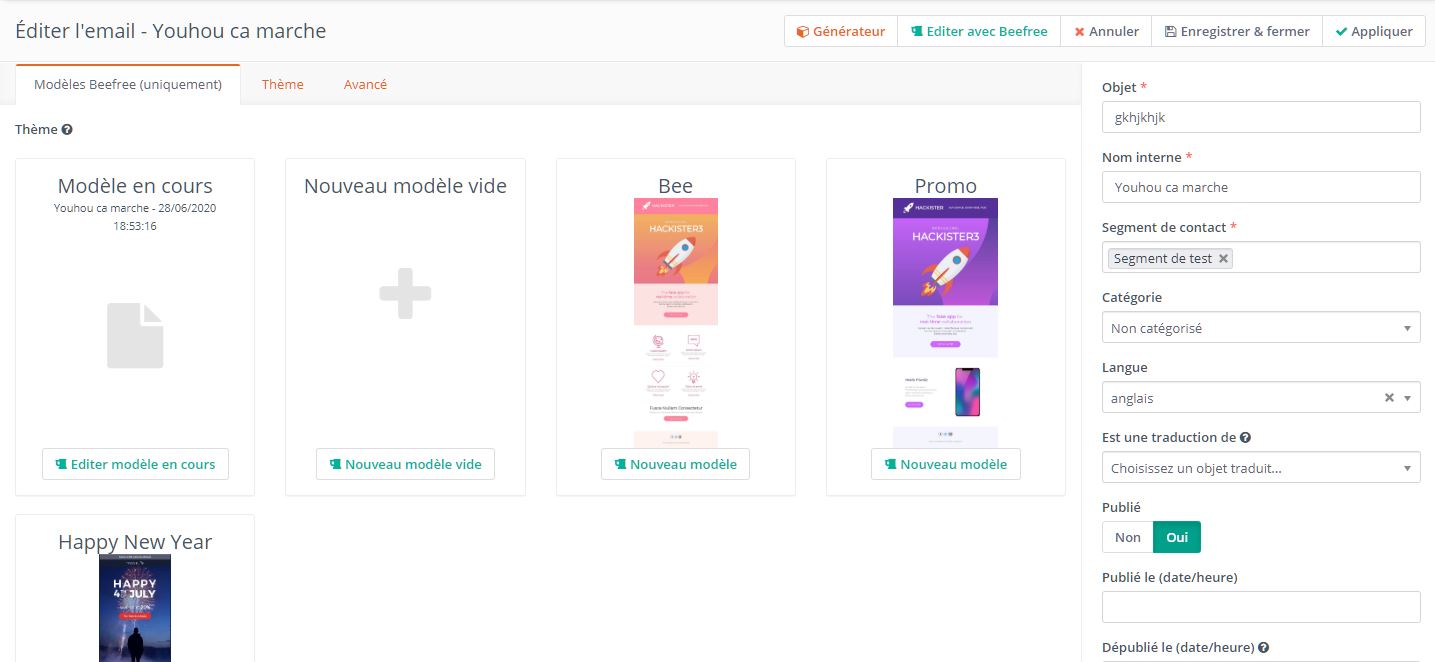Open the Catégorie dropdown
Viewport: 1435px width, 662px height.
click(x=1409, y=327)
